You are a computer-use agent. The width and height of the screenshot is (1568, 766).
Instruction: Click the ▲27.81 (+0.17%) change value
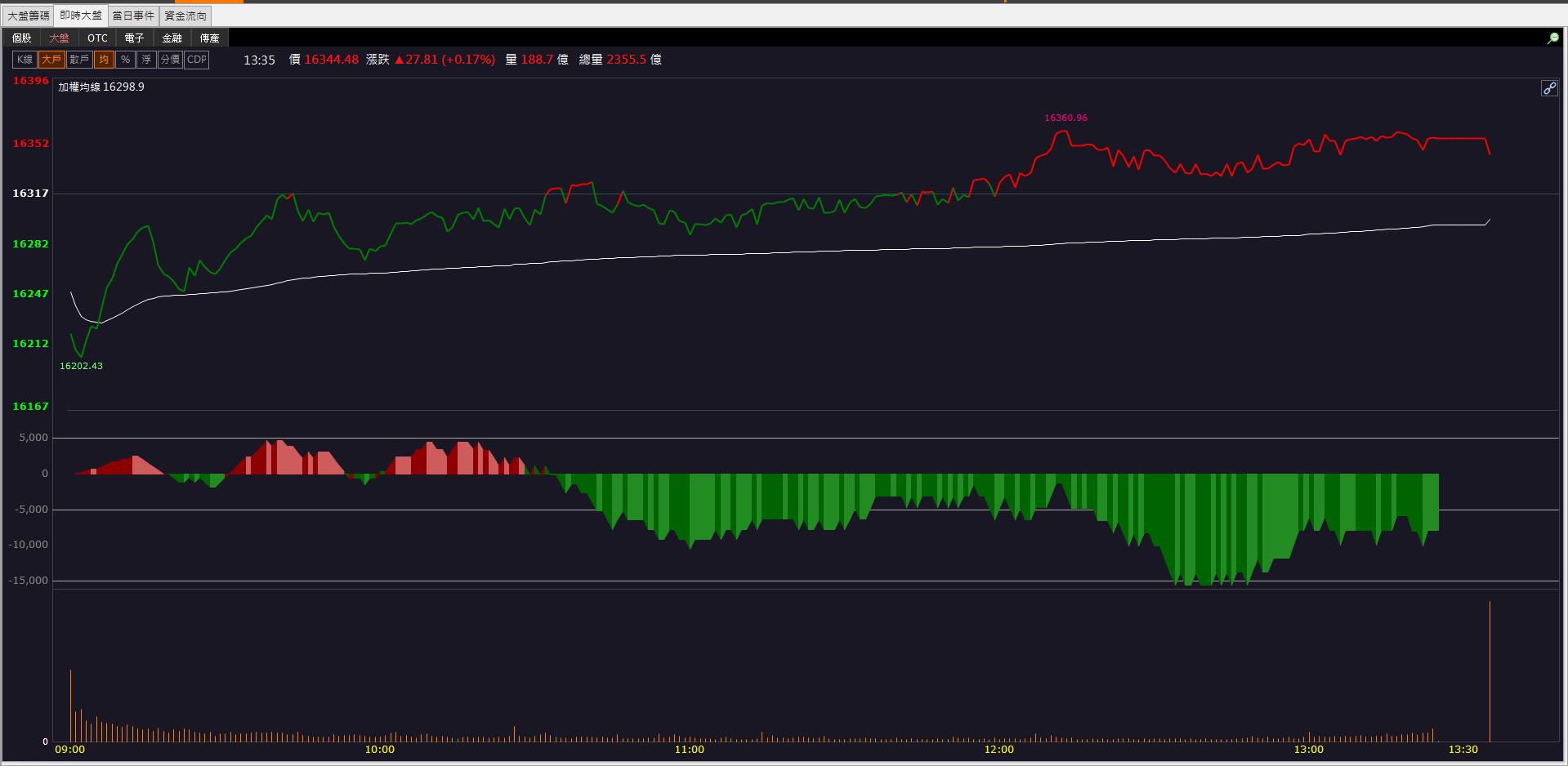click(x=444, y=60)
